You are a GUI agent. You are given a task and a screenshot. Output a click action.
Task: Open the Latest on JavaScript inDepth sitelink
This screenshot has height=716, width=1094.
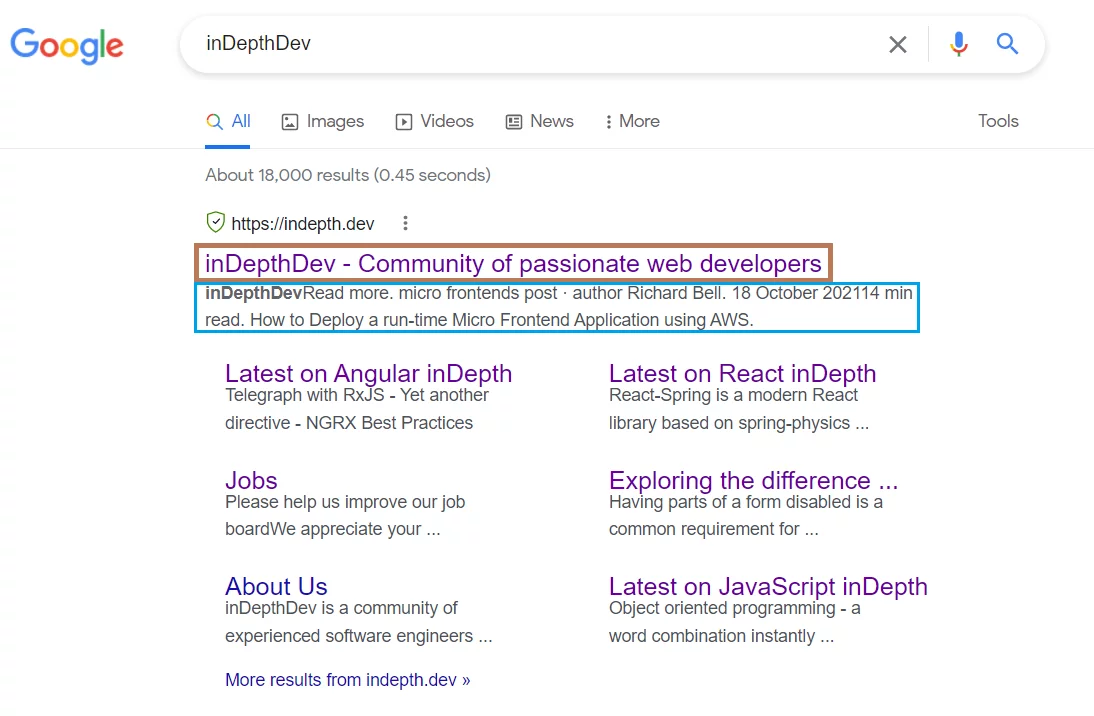tap(768, 586)
